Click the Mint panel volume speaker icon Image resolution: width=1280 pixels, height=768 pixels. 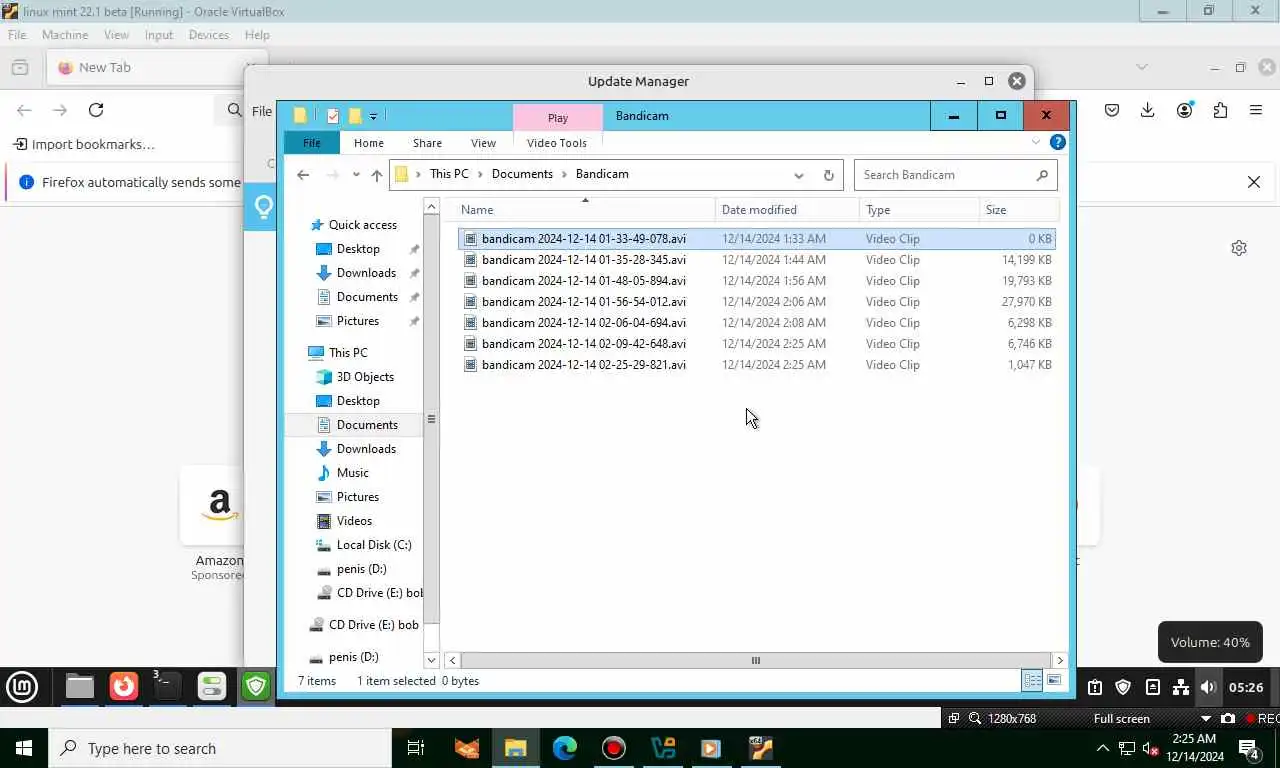pos(1208,687)
